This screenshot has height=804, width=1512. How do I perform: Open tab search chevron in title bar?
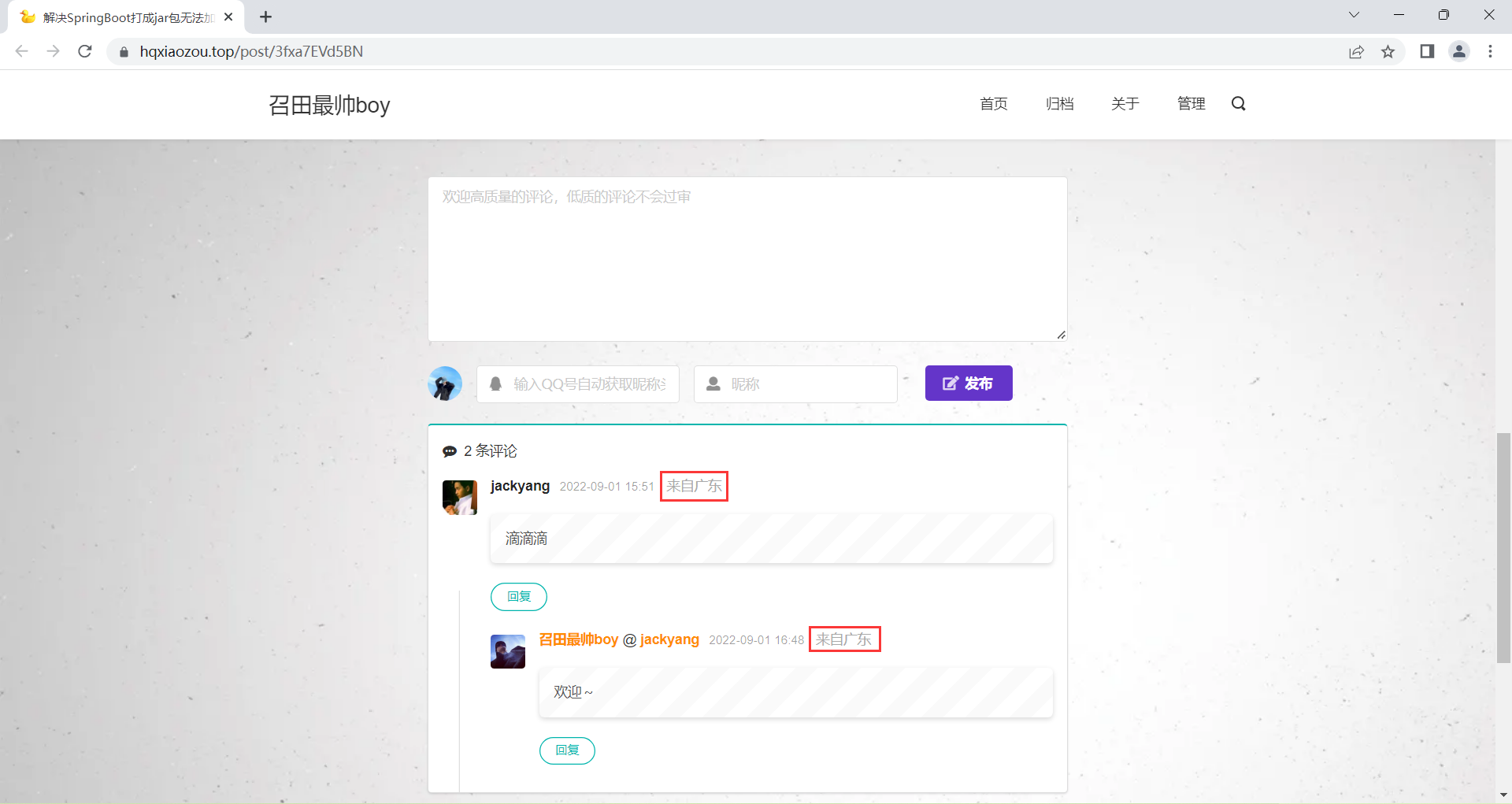pos(1354,15)
